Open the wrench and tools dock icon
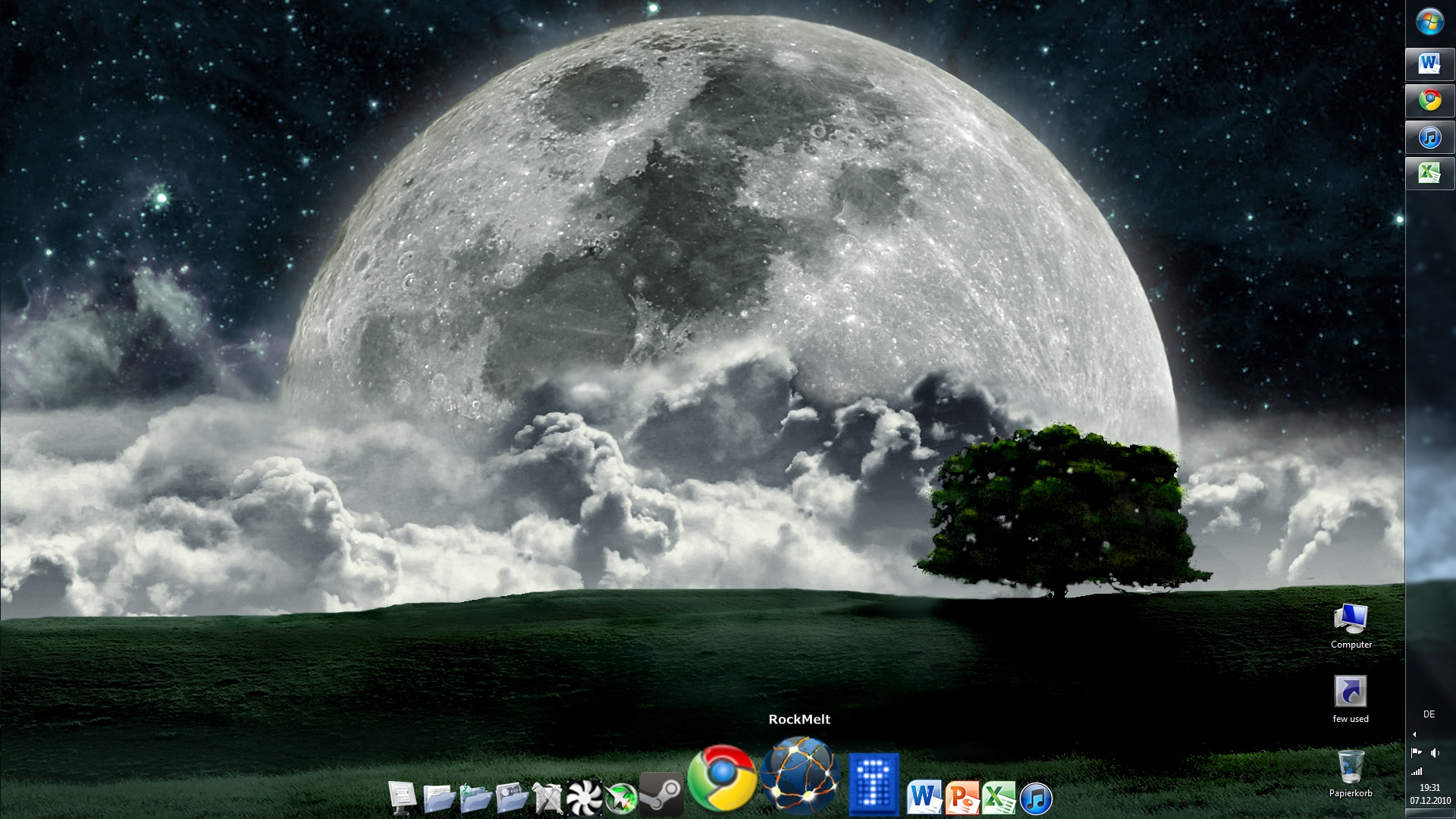Image resolution: width=1456 pixels, height=819 pixels. (x=548, y=798)
